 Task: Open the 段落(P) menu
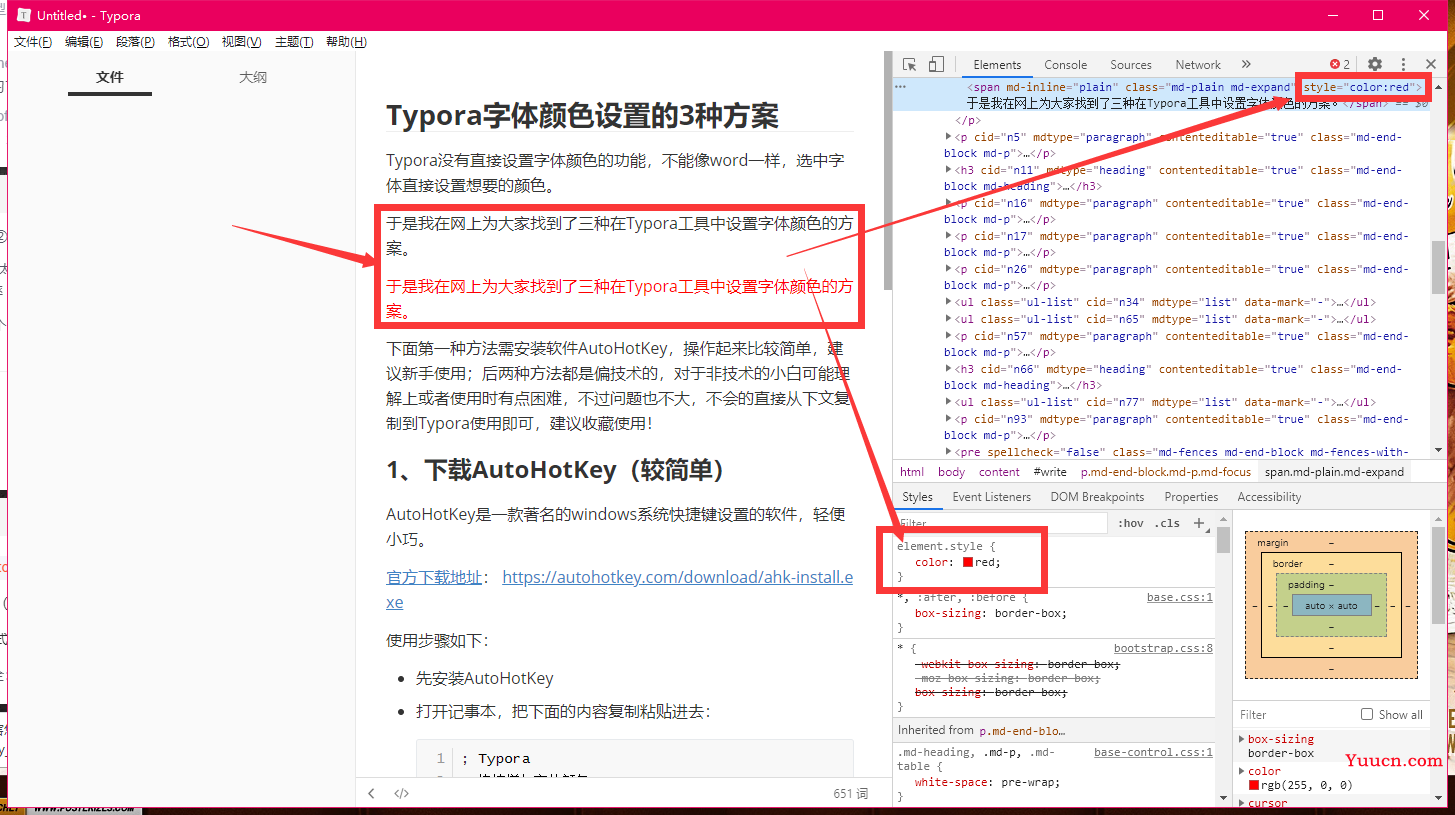tap(135, 42)
